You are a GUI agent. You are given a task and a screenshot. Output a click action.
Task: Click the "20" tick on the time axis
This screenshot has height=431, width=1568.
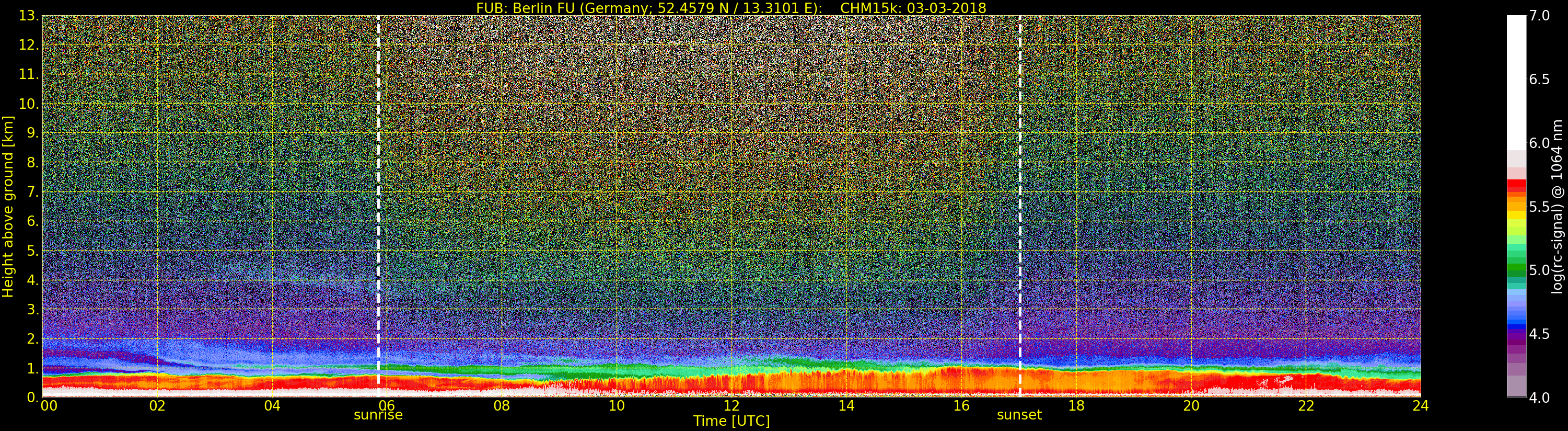(1191, 405)
